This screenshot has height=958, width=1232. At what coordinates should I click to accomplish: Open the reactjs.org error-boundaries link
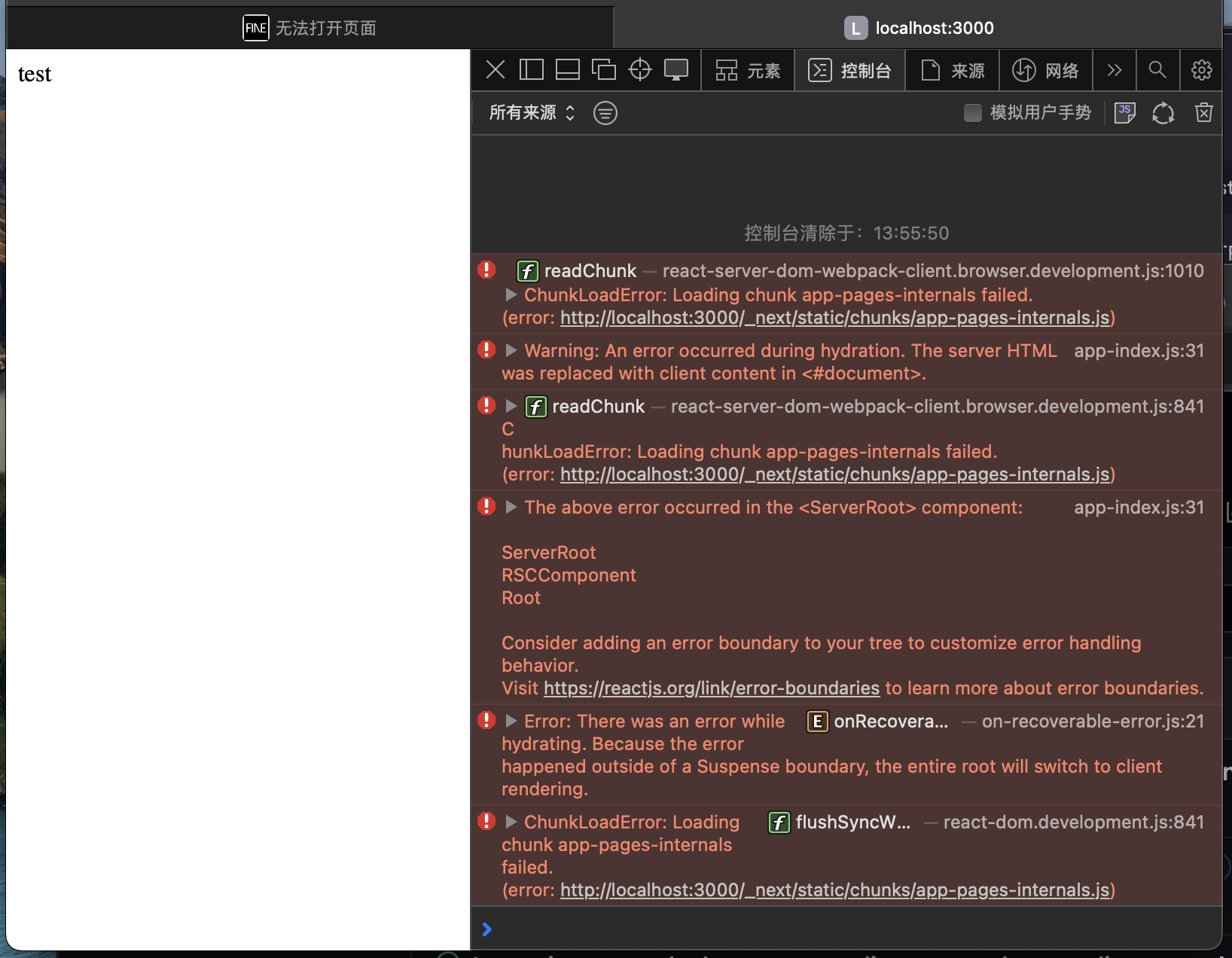coord(712,688)
